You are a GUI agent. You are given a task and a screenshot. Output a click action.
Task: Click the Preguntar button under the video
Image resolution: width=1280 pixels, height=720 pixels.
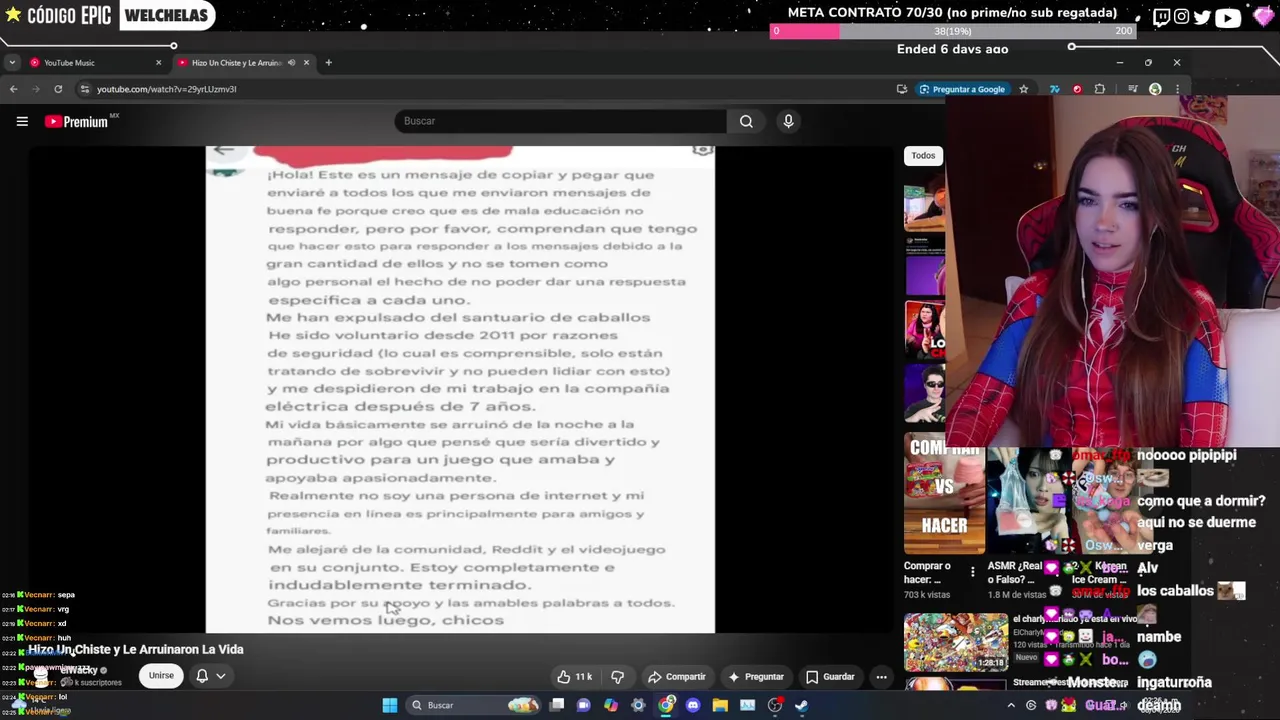755,677
